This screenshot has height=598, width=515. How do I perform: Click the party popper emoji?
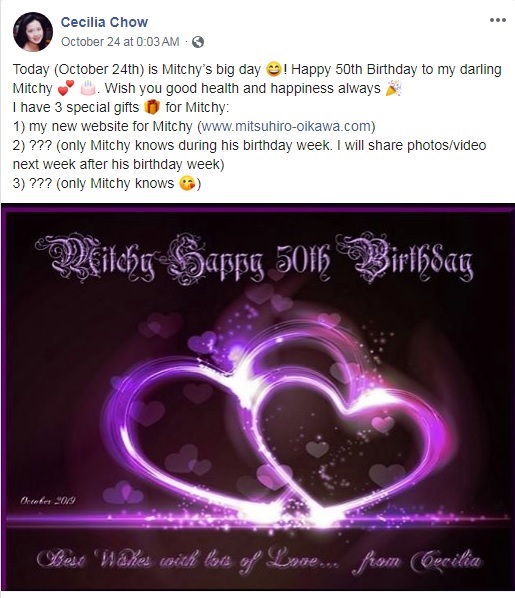tap(393, 88)
